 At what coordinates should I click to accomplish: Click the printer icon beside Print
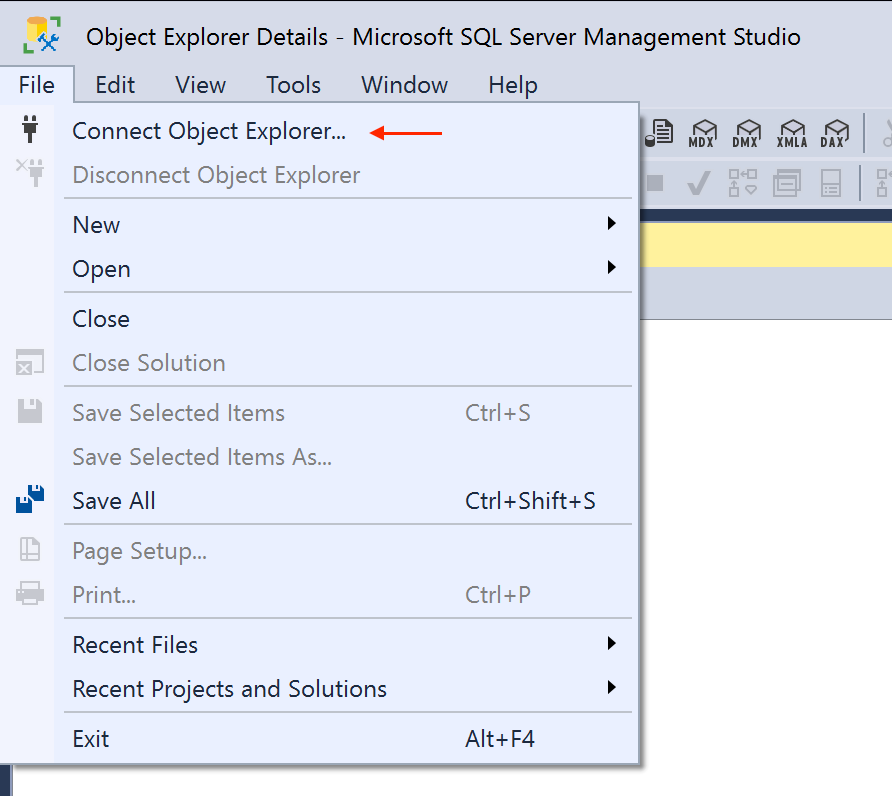point(30,593)
